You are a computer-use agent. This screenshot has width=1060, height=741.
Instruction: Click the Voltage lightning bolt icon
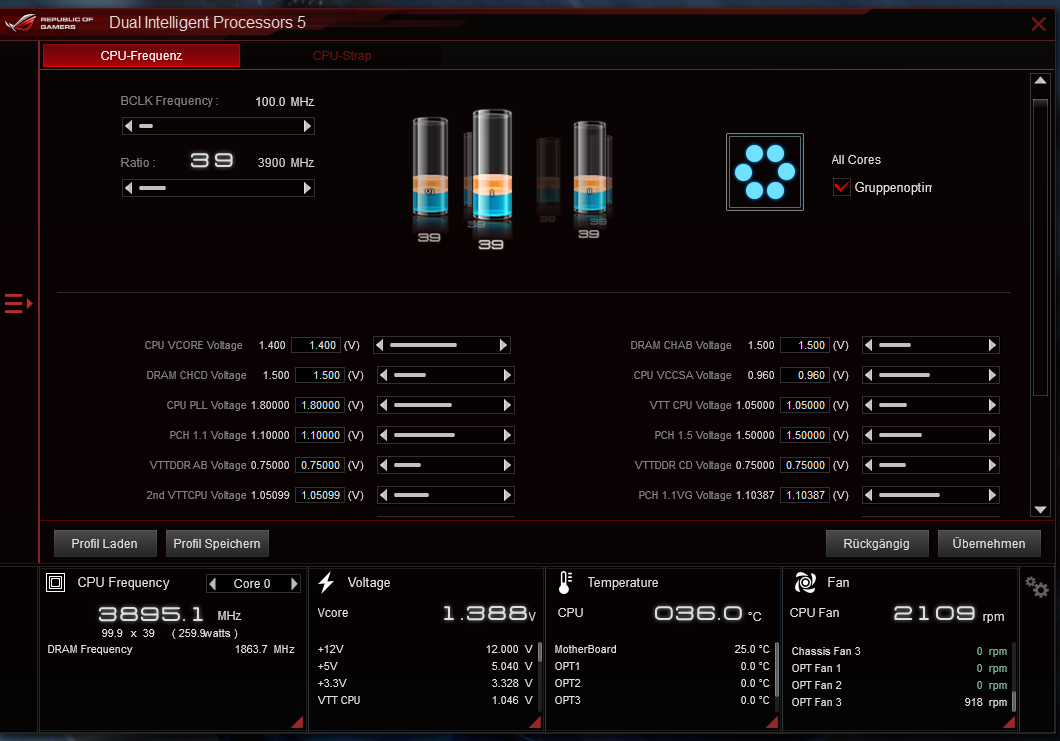327,582
